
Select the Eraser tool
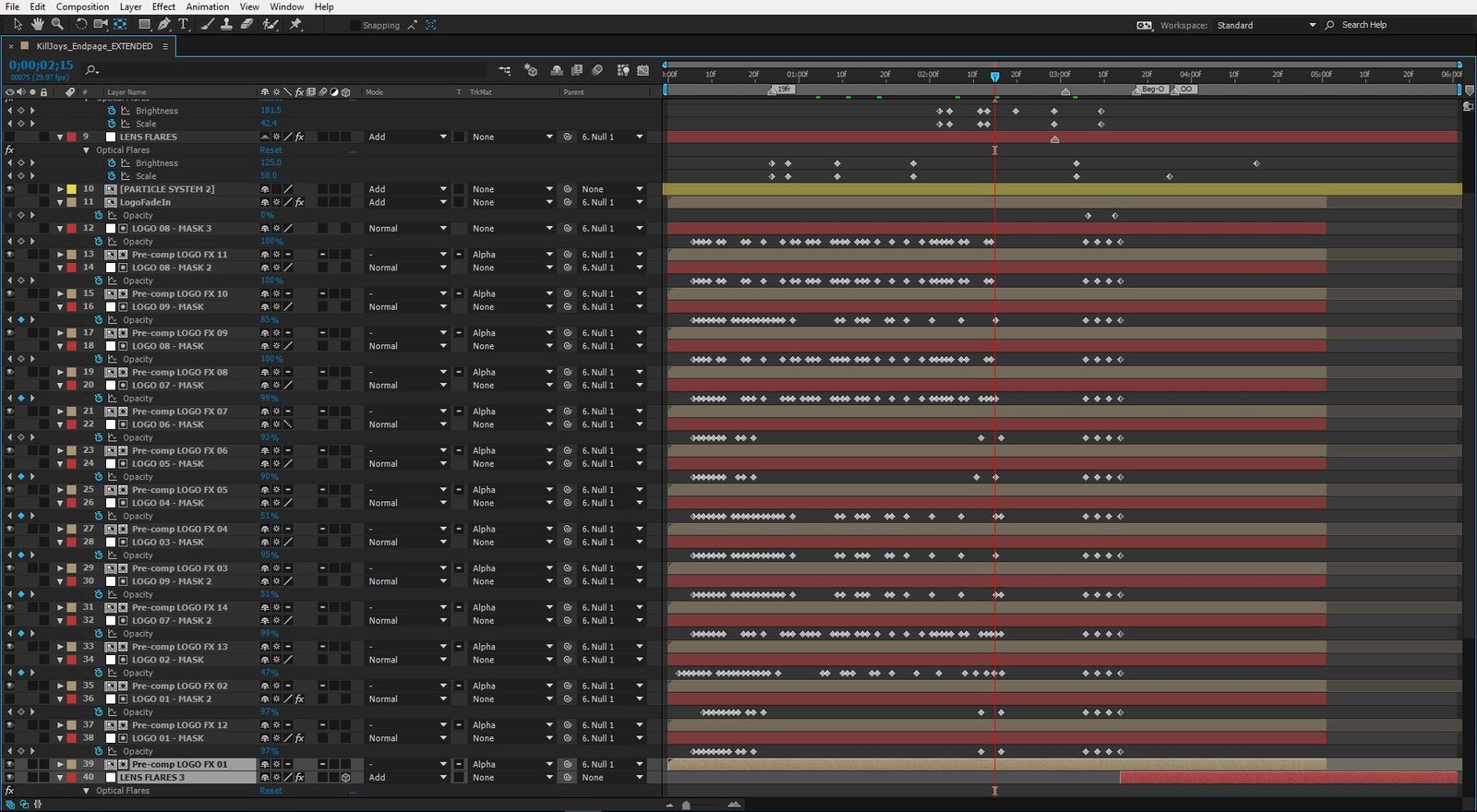pos(246,24)
